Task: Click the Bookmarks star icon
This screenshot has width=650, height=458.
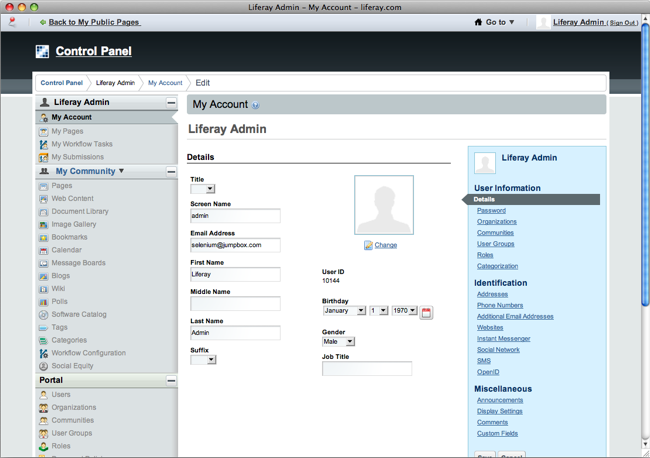Action: click(x=44, y=237)
